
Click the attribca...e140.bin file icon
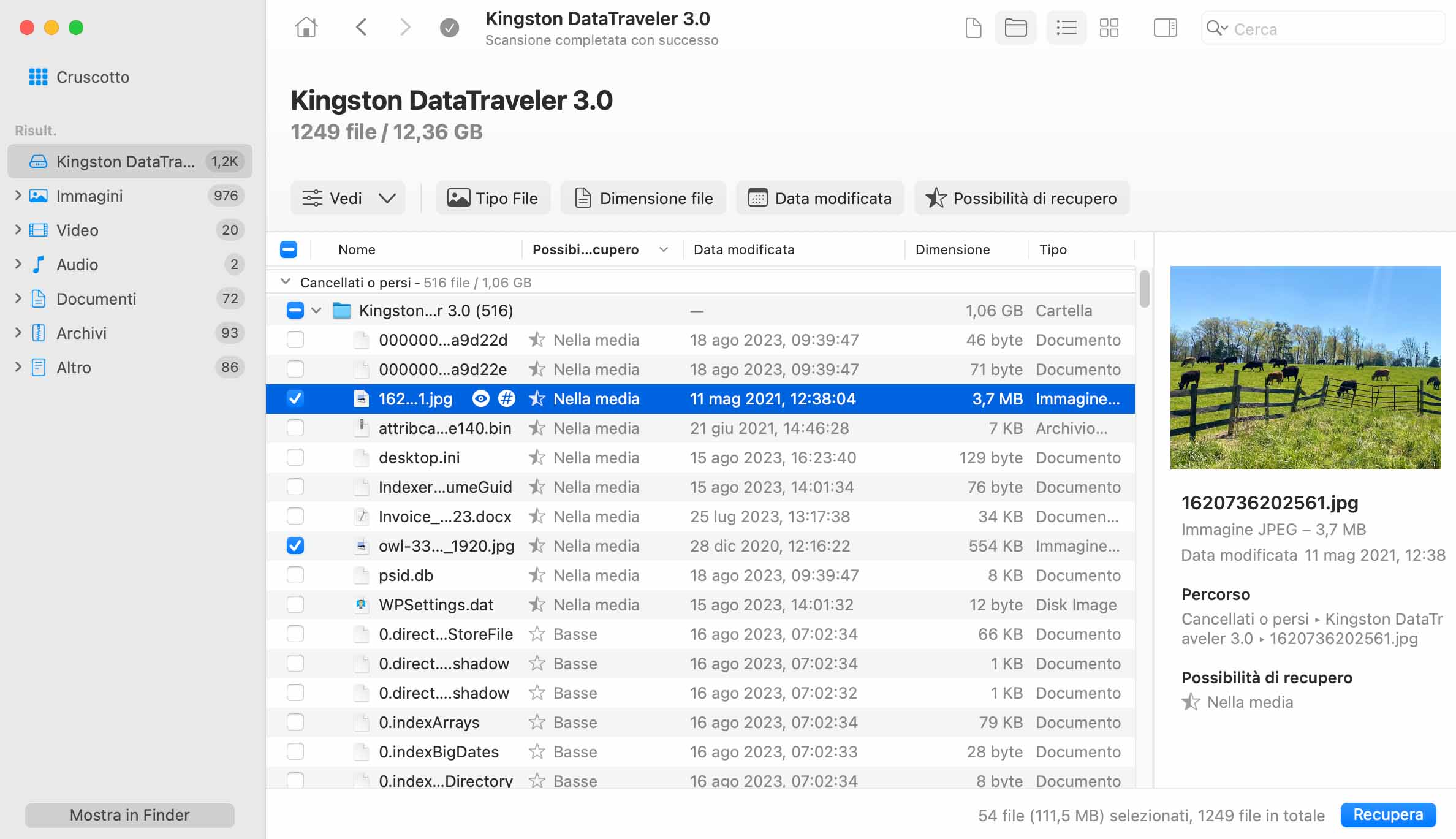pos(362,428)
